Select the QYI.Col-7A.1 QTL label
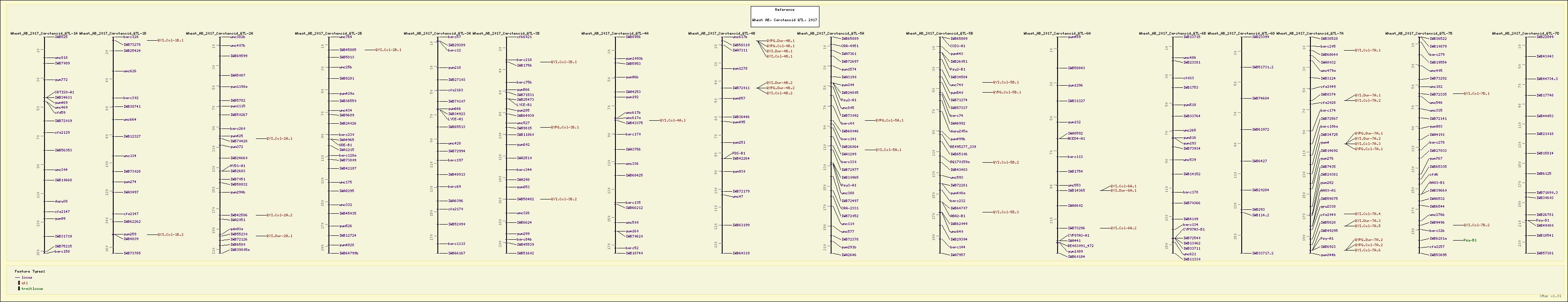Viewport: 1568px width, 302px height. point(1367,51)
